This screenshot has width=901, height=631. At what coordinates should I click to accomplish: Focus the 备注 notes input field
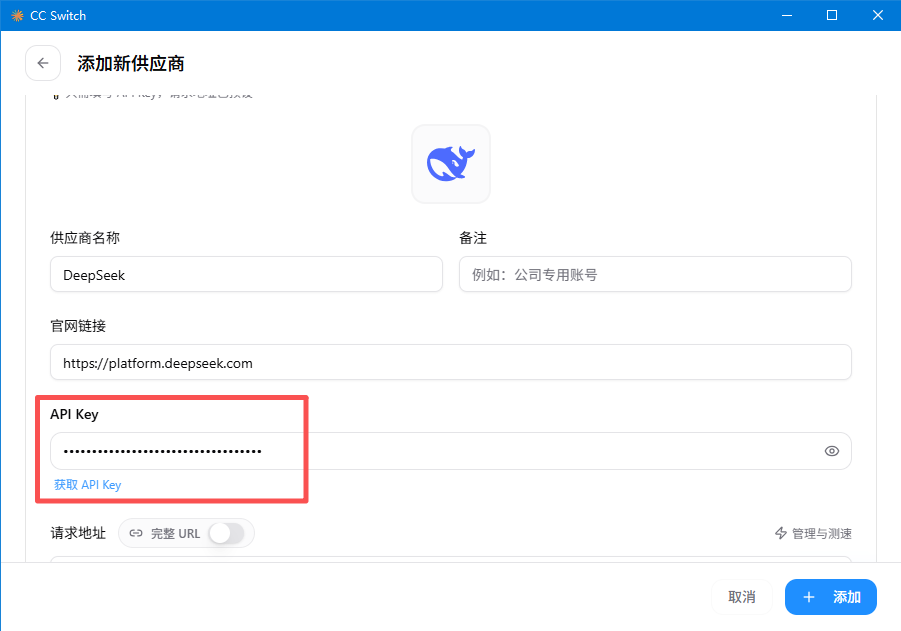655,275
